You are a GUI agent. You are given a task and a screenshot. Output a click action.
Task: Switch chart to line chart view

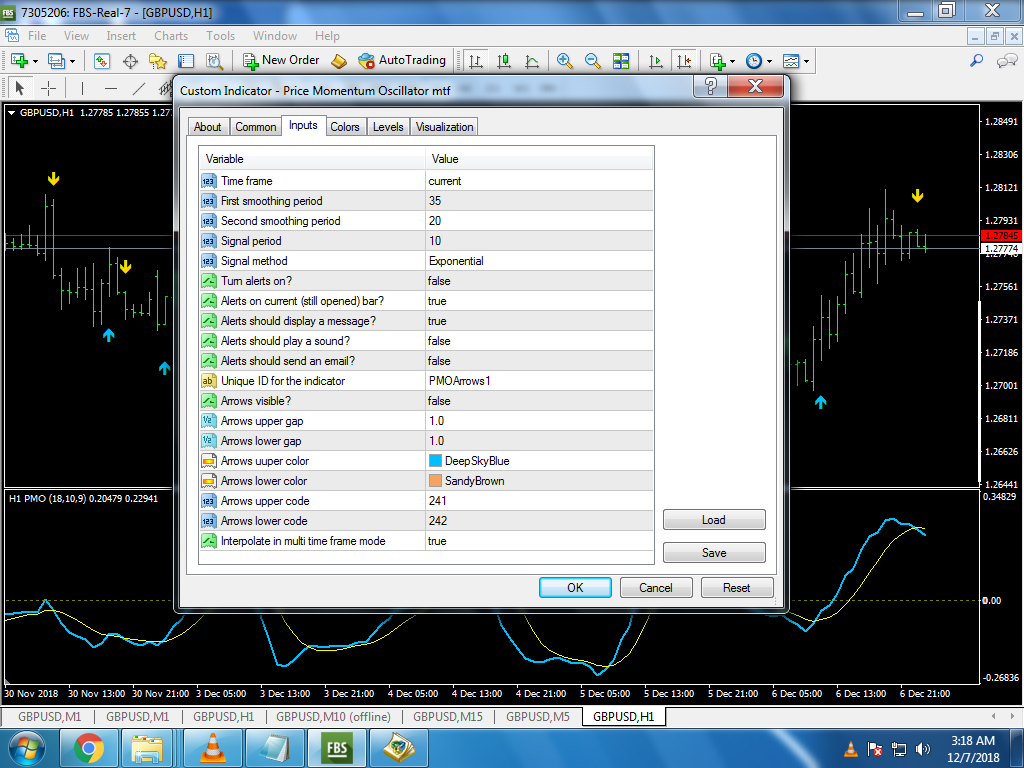click(532, 61)
